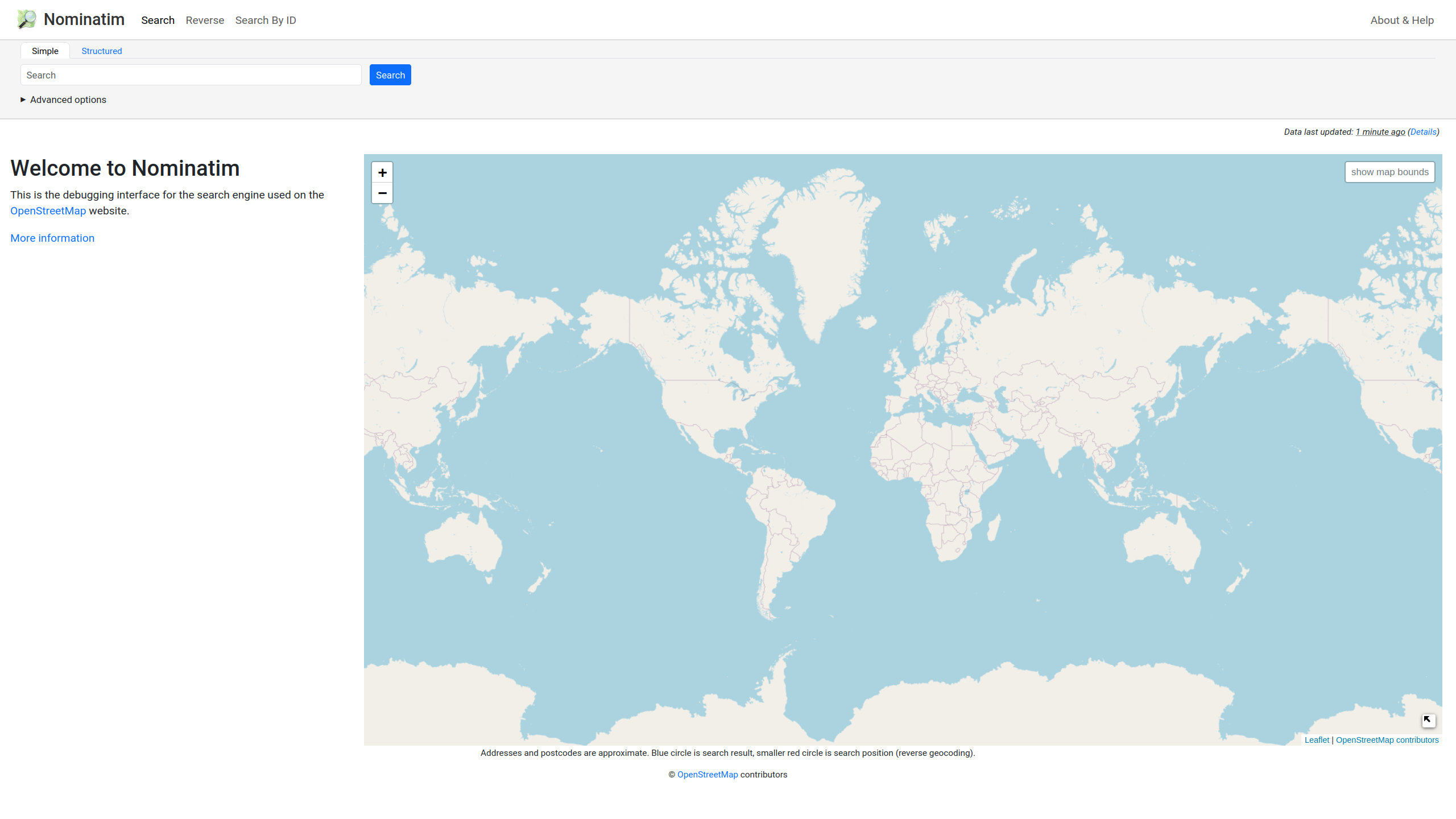Click the Nominatim magnifier logo icon
The width and height of the screenshot is (1456, 819).
click(x=26, y=19)
